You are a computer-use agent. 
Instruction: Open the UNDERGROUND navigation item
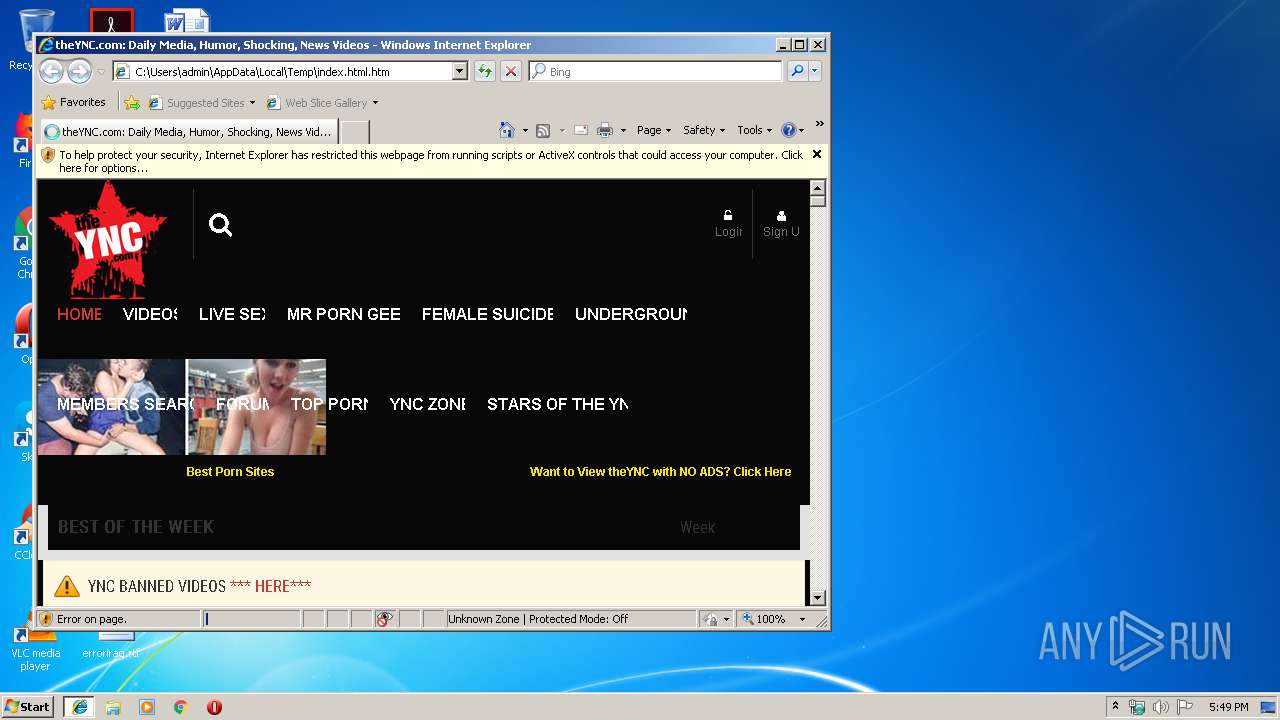(x=631, y=314)
